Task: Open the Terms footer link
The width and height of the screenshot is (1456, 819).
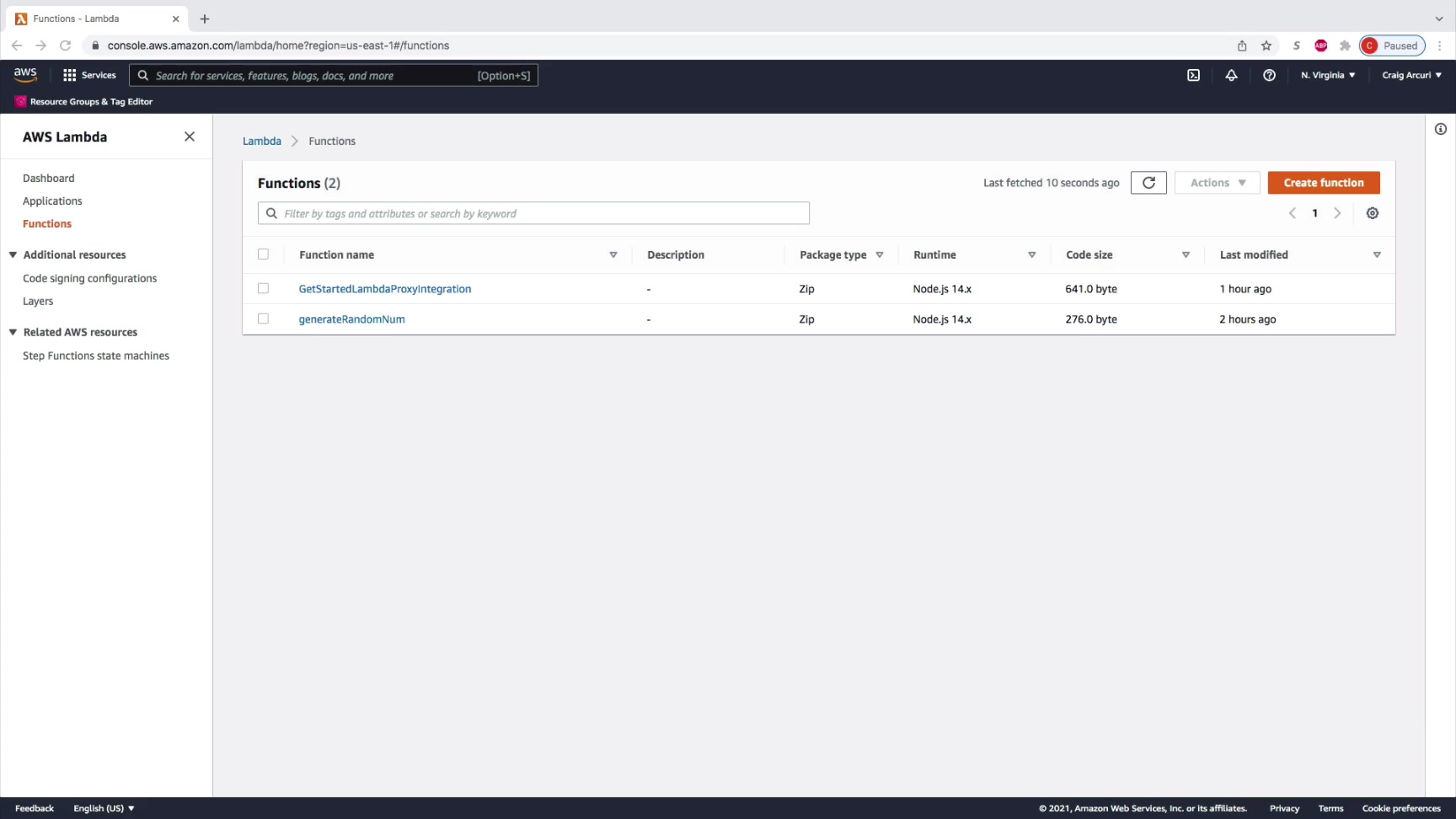Action: 1331,808
